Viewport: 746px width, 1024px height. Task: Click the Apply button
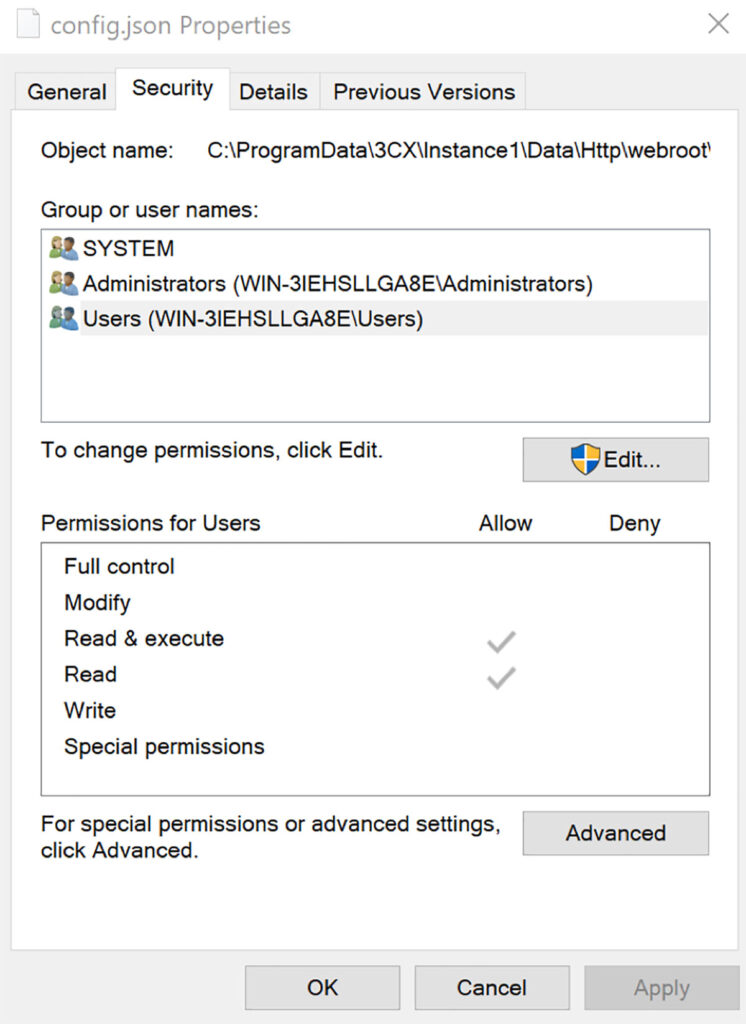(661, 987)
